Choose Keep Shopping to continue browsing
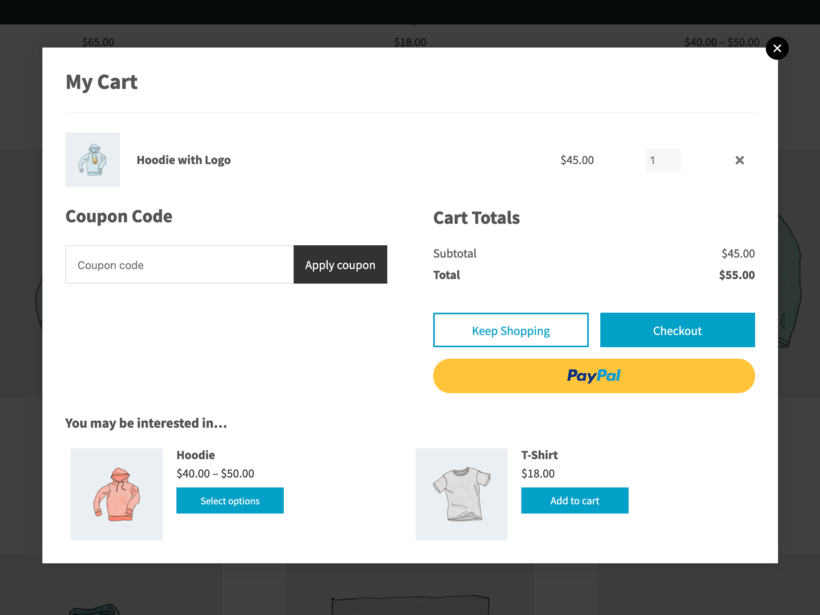The height and width of the screenshot is (615, 820). (510, 330)
